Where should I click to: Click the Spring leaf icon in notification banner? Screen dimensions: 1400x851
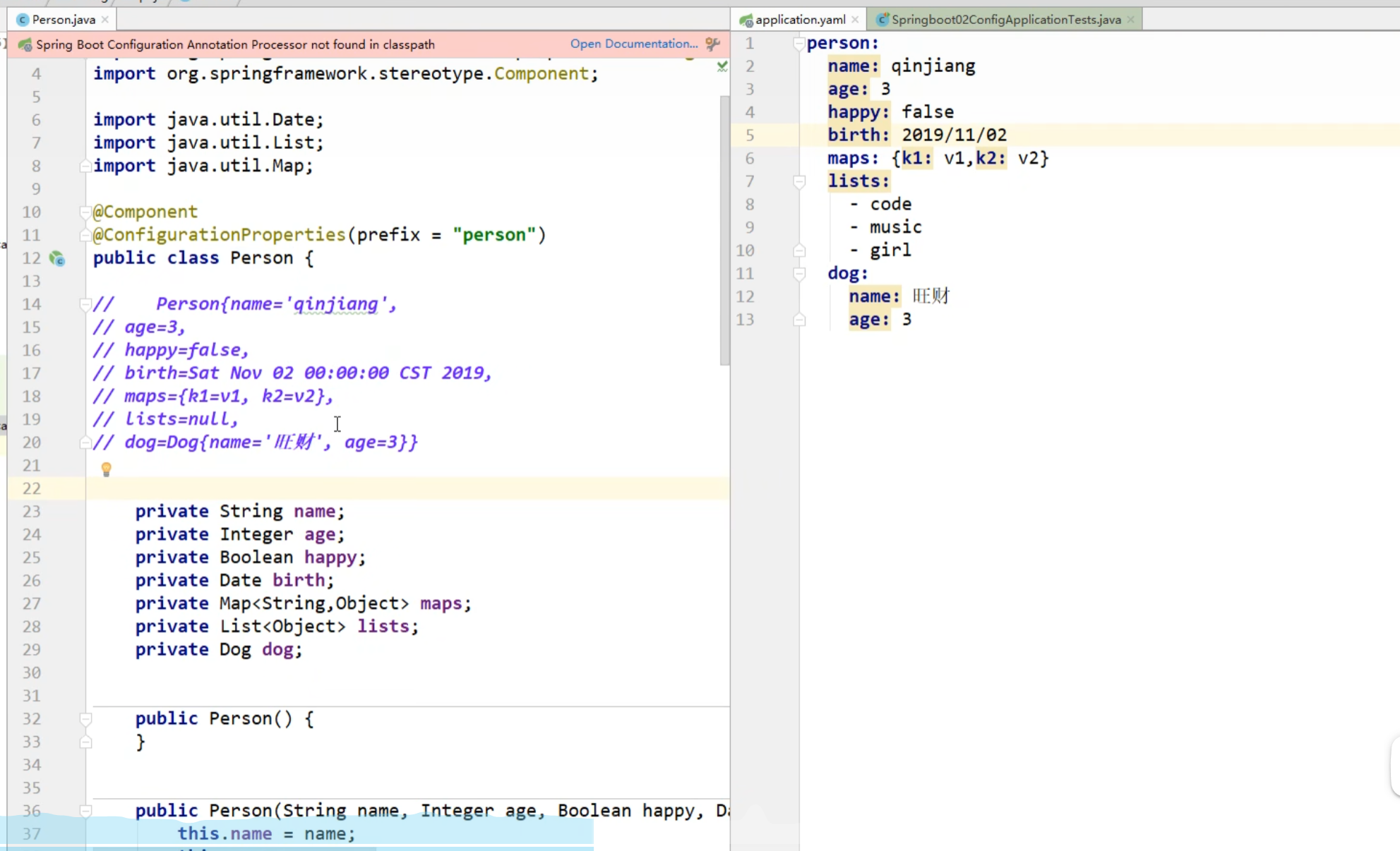pos(25,45)
